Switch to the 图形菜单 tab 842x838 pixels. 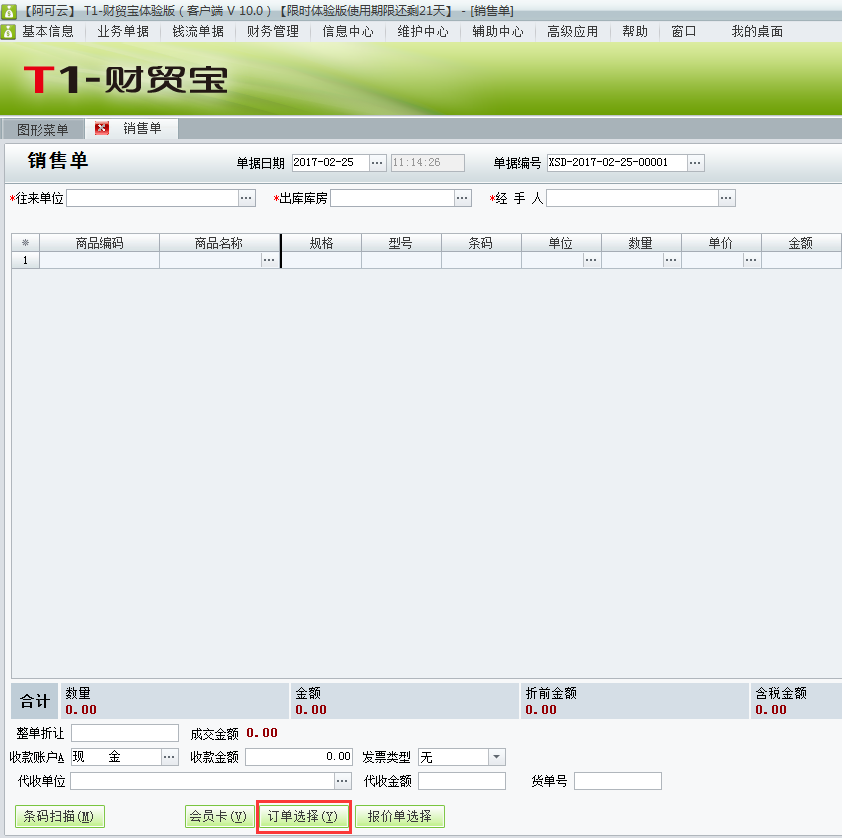point(45,128)
